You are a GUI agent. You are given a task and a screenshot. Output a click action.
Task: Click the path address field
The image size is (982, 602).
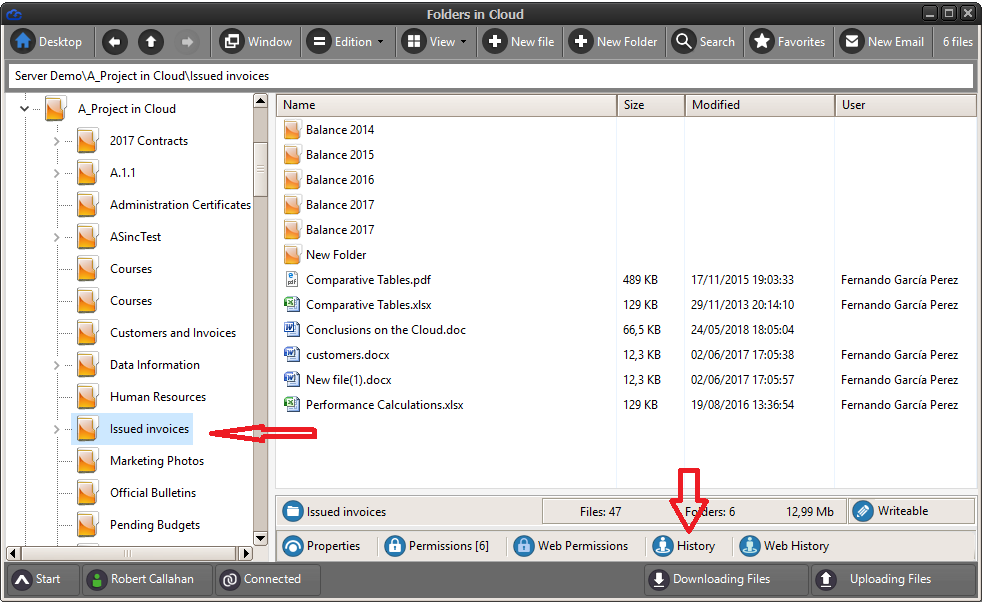click(x=490, y=76)
